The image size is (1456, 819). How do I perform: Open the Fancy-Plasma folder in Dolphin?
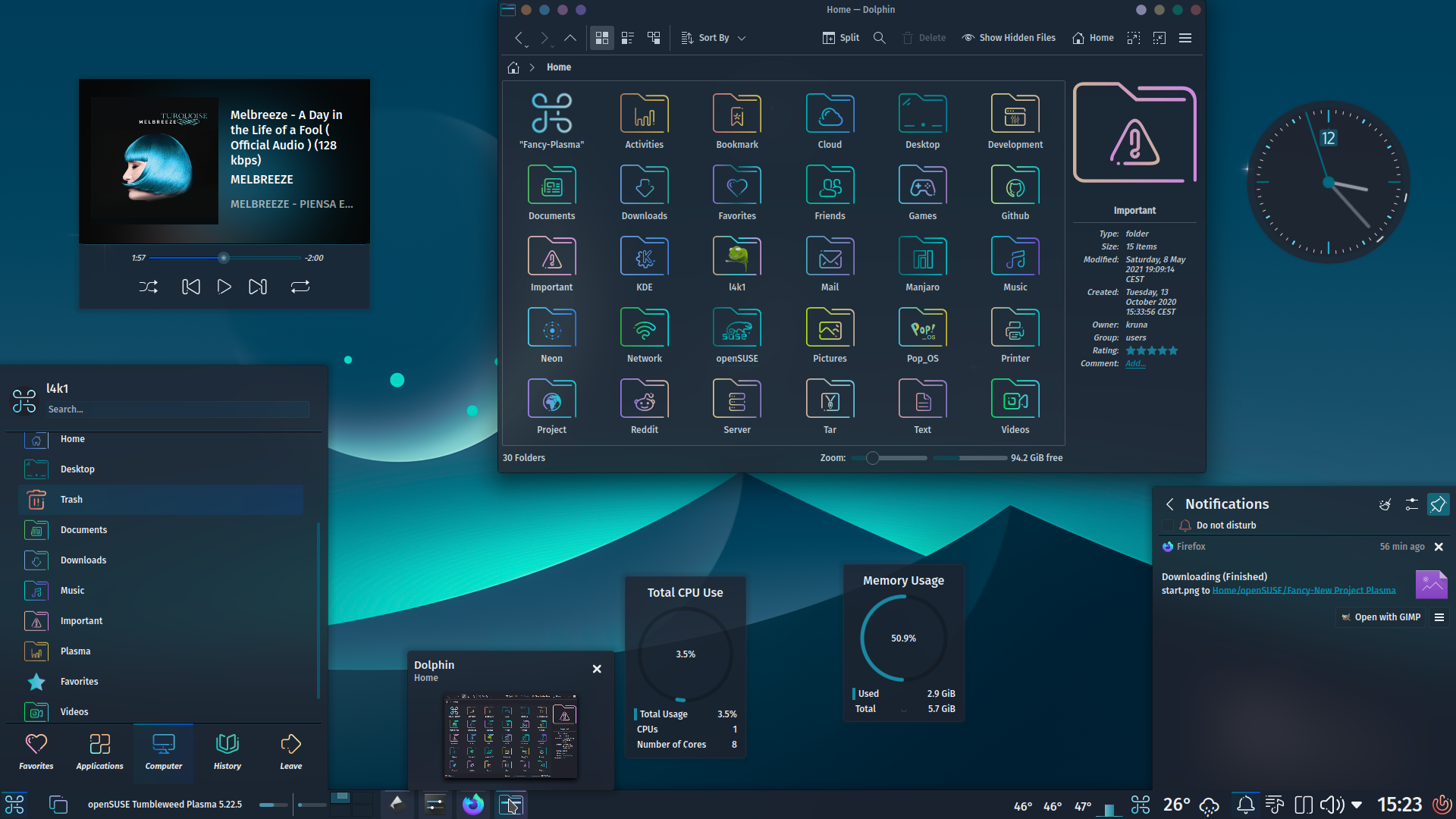[551, 121]
